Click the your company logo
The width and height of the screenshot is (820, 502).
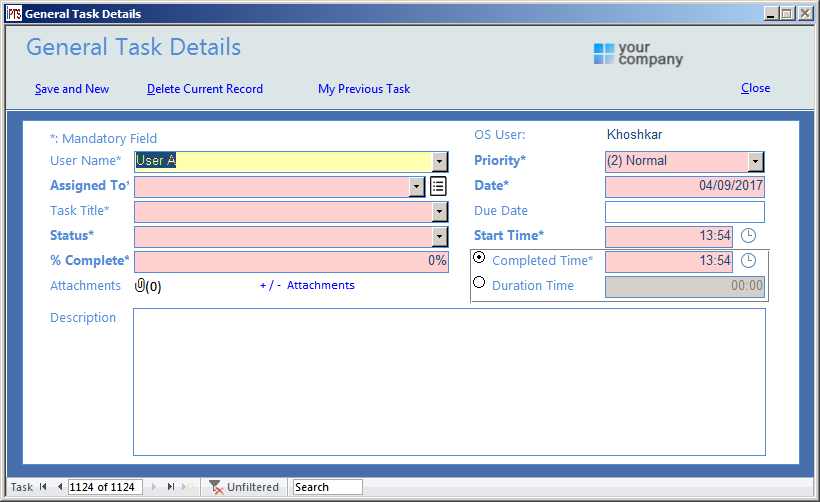click(x=639, y=54)
